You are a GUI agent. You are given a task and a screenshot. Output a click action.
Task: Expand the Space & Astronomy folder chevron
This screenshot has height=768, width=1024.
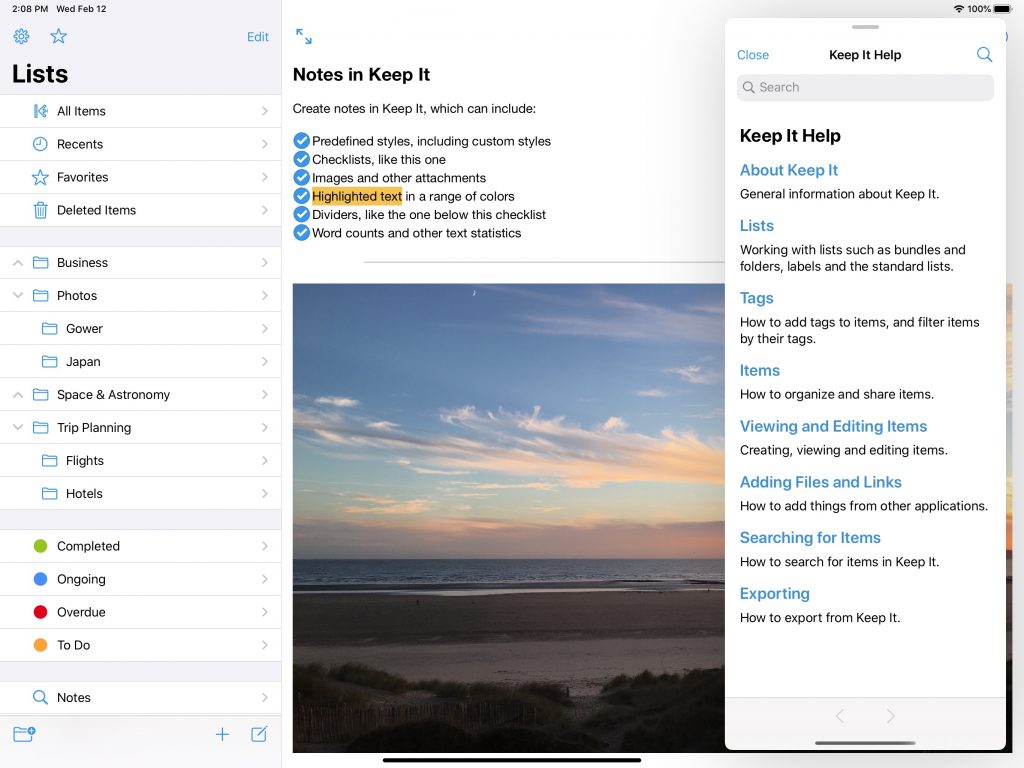(x=18, y=394)
